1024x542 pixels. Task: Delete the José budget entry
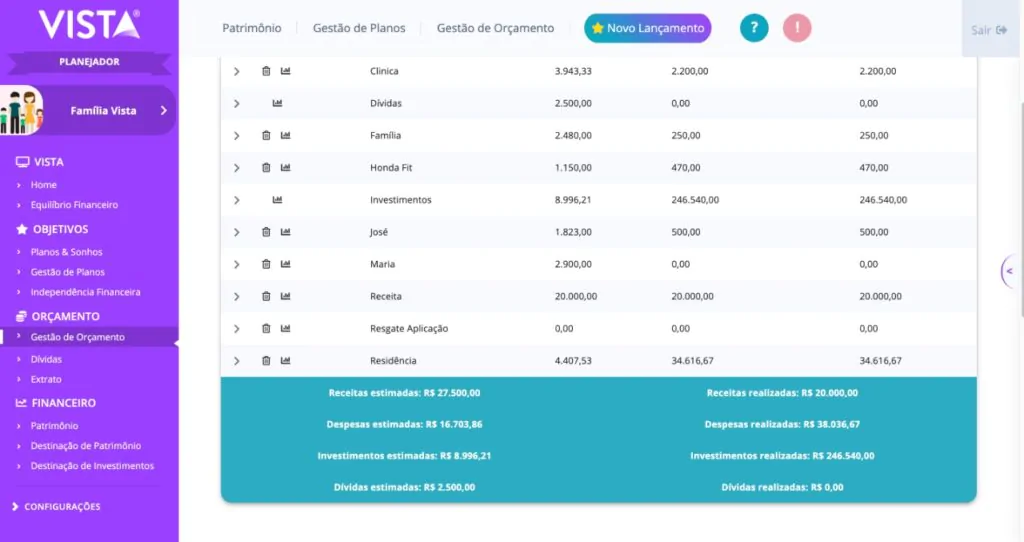tap(266, 232)
